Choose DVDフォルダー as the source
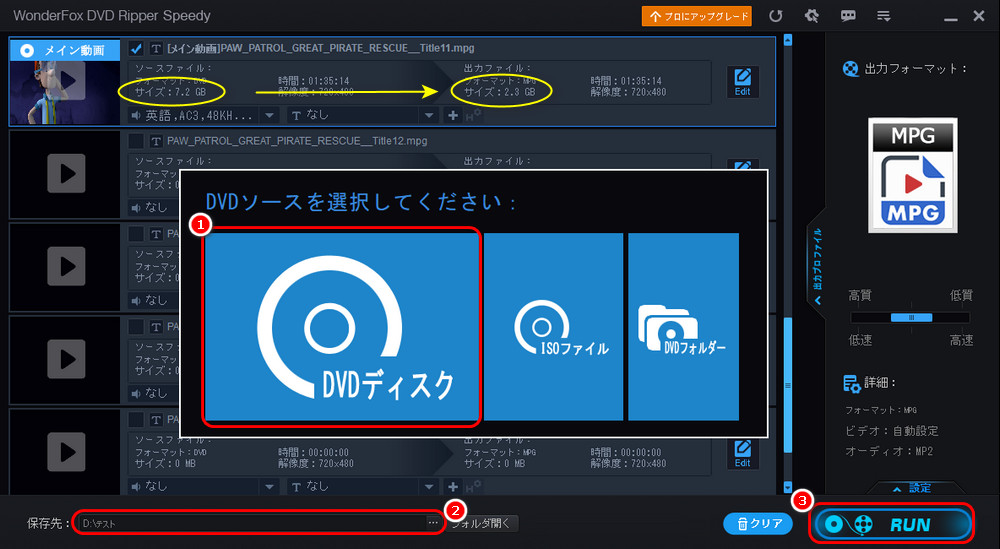 point(684,327)
